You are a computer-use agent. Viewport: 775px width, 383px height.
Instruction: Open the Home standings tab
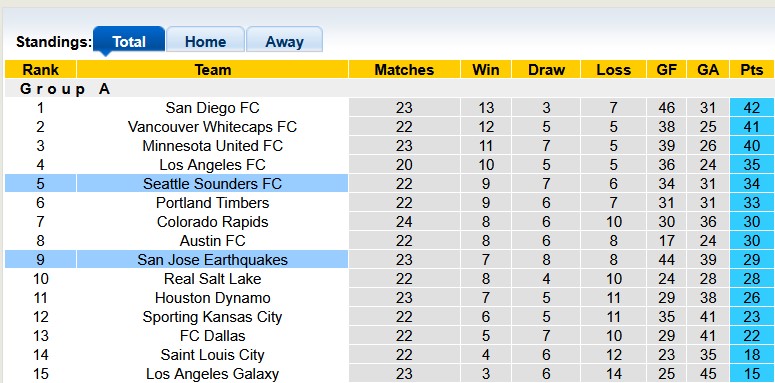(x=205, y=41)
